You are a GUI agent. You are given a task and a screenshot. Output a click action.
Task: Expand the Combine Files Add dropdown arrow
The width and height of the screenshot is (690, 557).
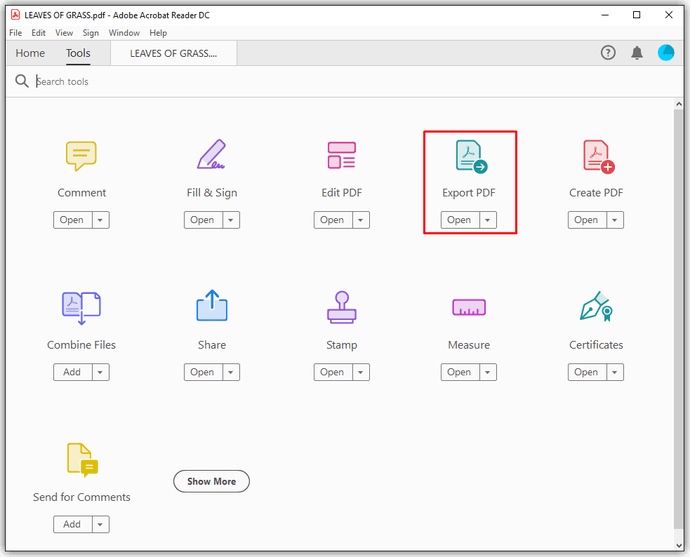point(100,372)
